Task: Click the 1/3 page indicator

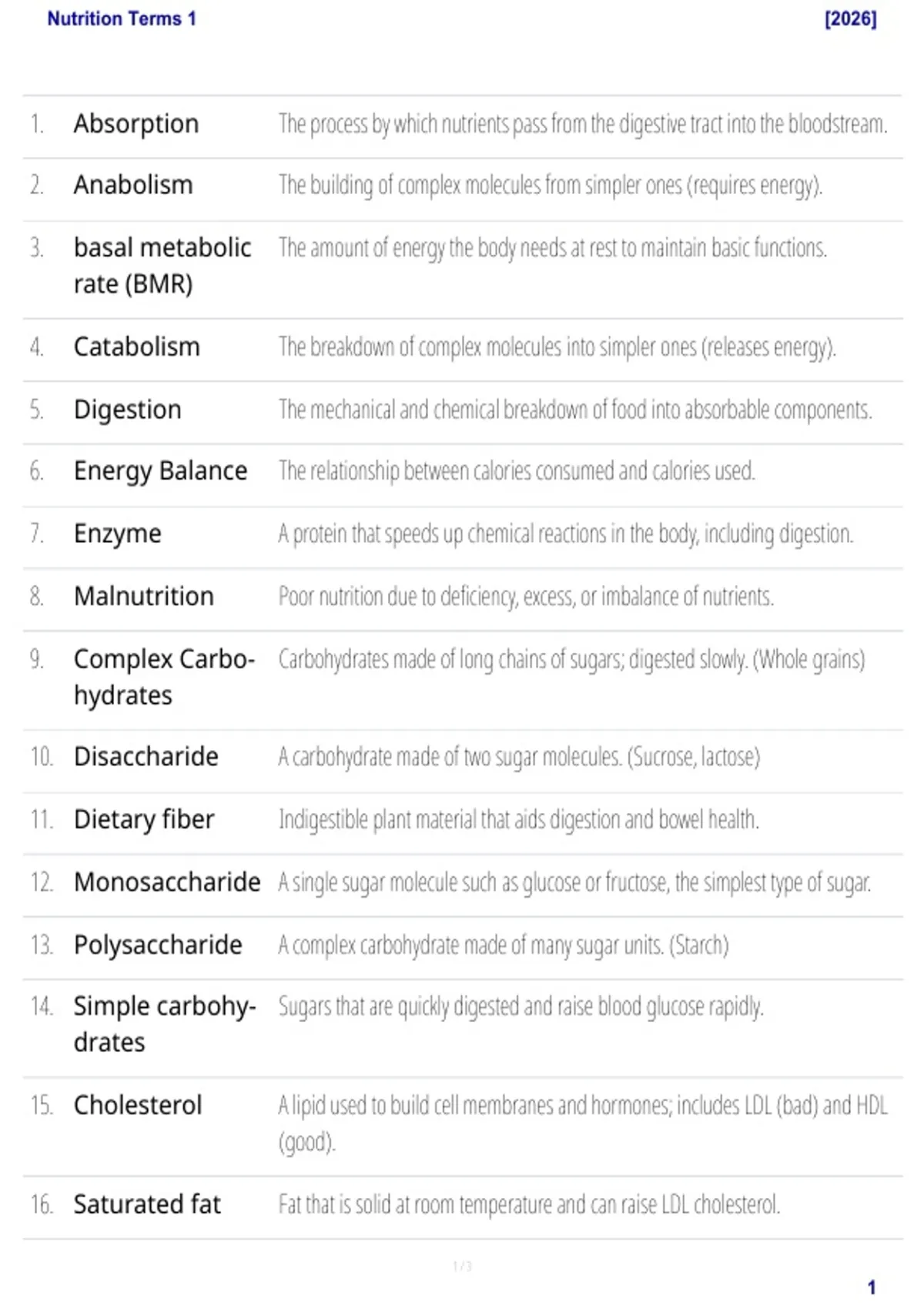Action: (462, 1266)
